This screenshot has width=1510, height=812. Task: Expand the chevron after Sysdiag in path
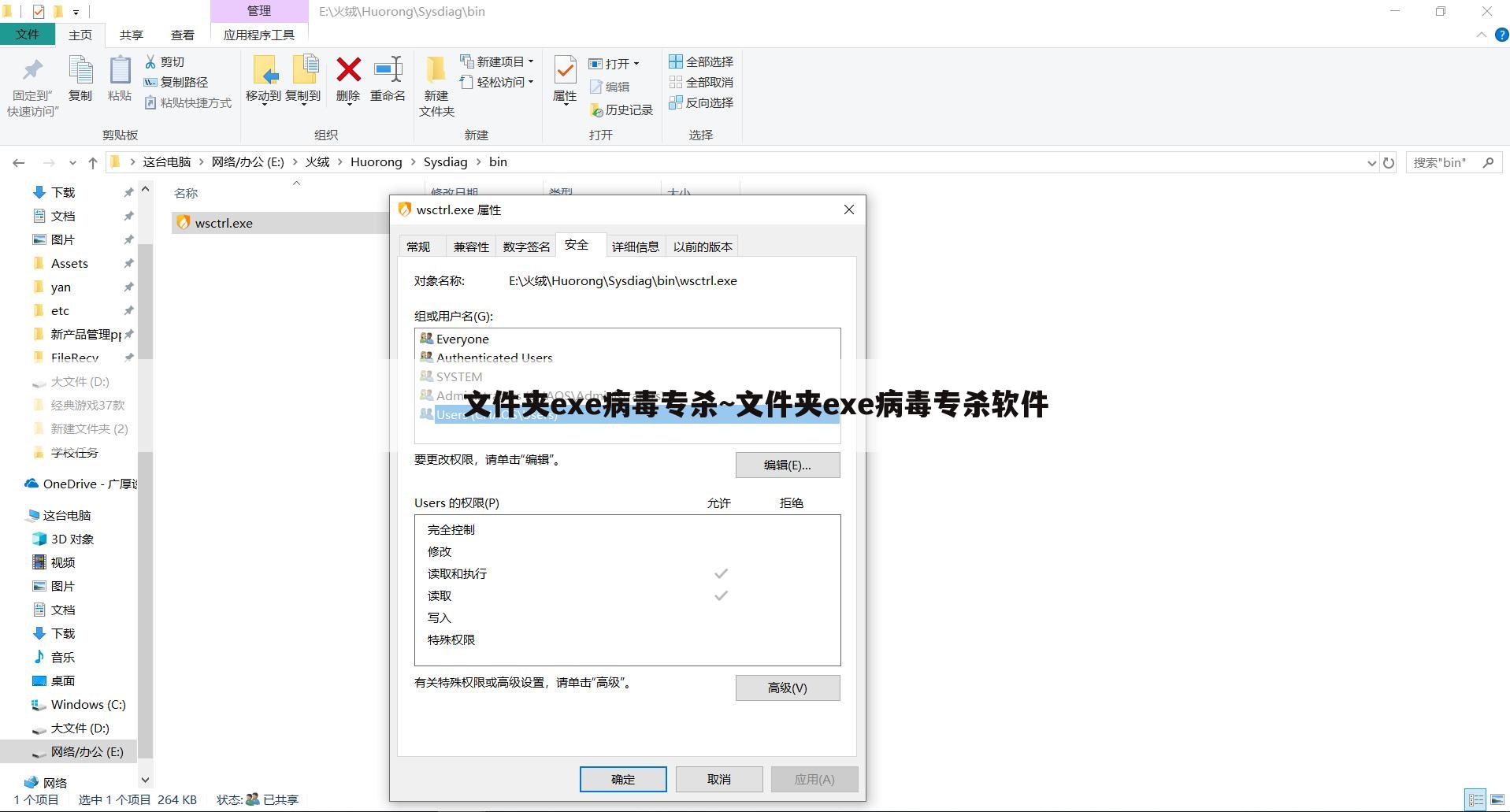[478, 162]
